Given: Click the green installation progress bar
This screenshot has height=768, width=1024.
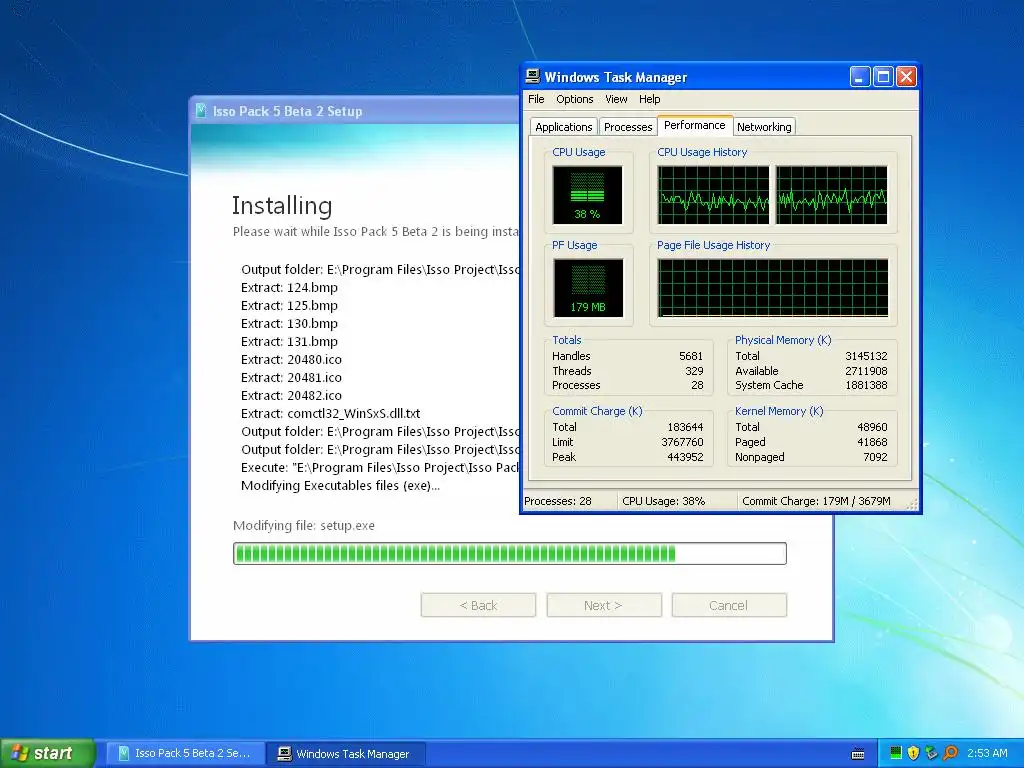Looking at the screenshot, I should coord(509,554).
